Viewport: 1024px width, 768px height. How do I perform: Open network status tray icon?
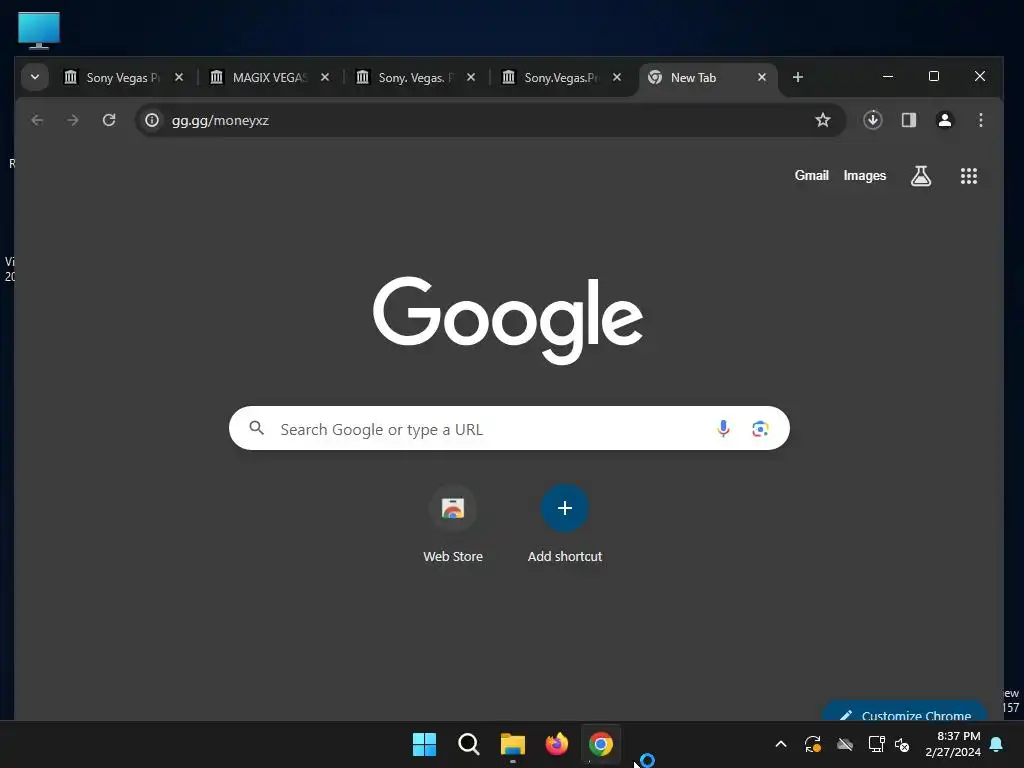876,744
